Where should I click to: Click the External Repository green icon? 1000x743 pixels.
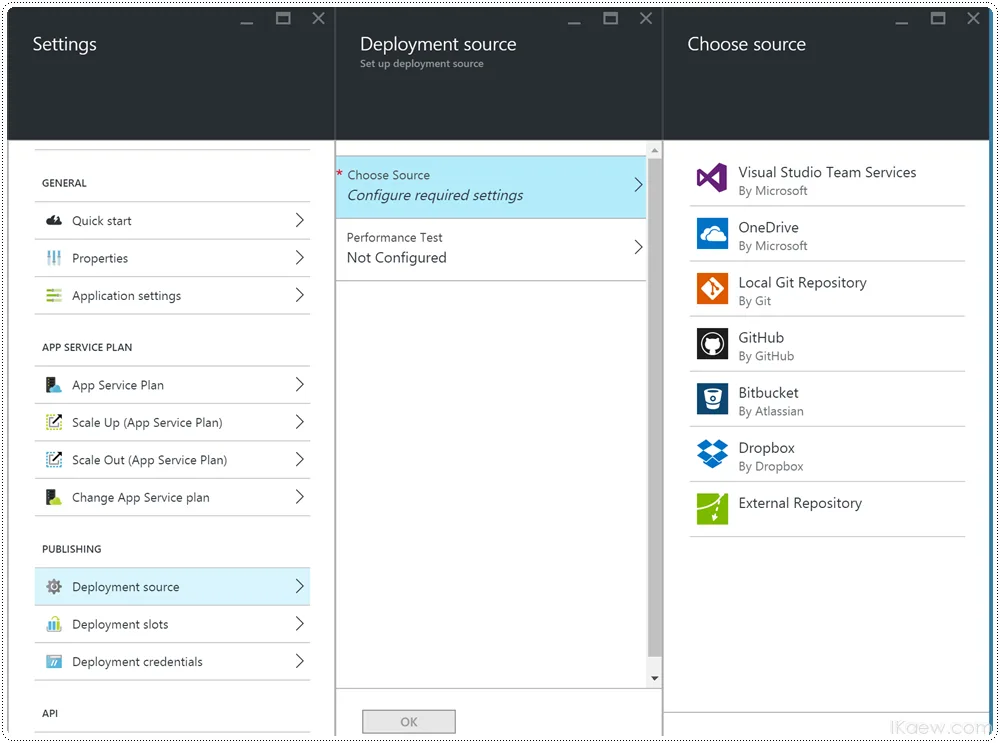(712, 509)
